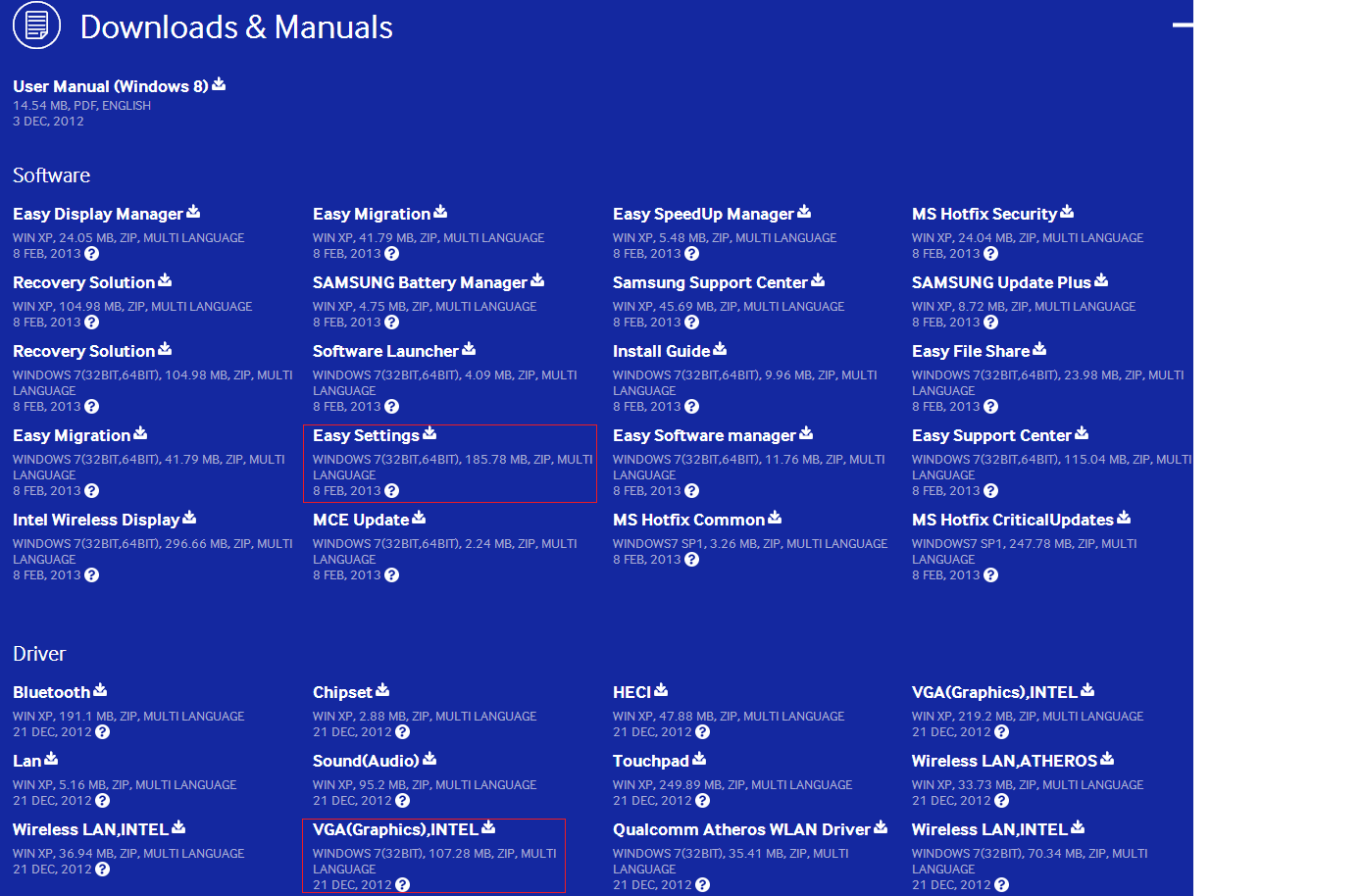Click download icon beside User Manual (Windows 8)
The width and height of the screenshot is (1362, 896).
point(219,84)
